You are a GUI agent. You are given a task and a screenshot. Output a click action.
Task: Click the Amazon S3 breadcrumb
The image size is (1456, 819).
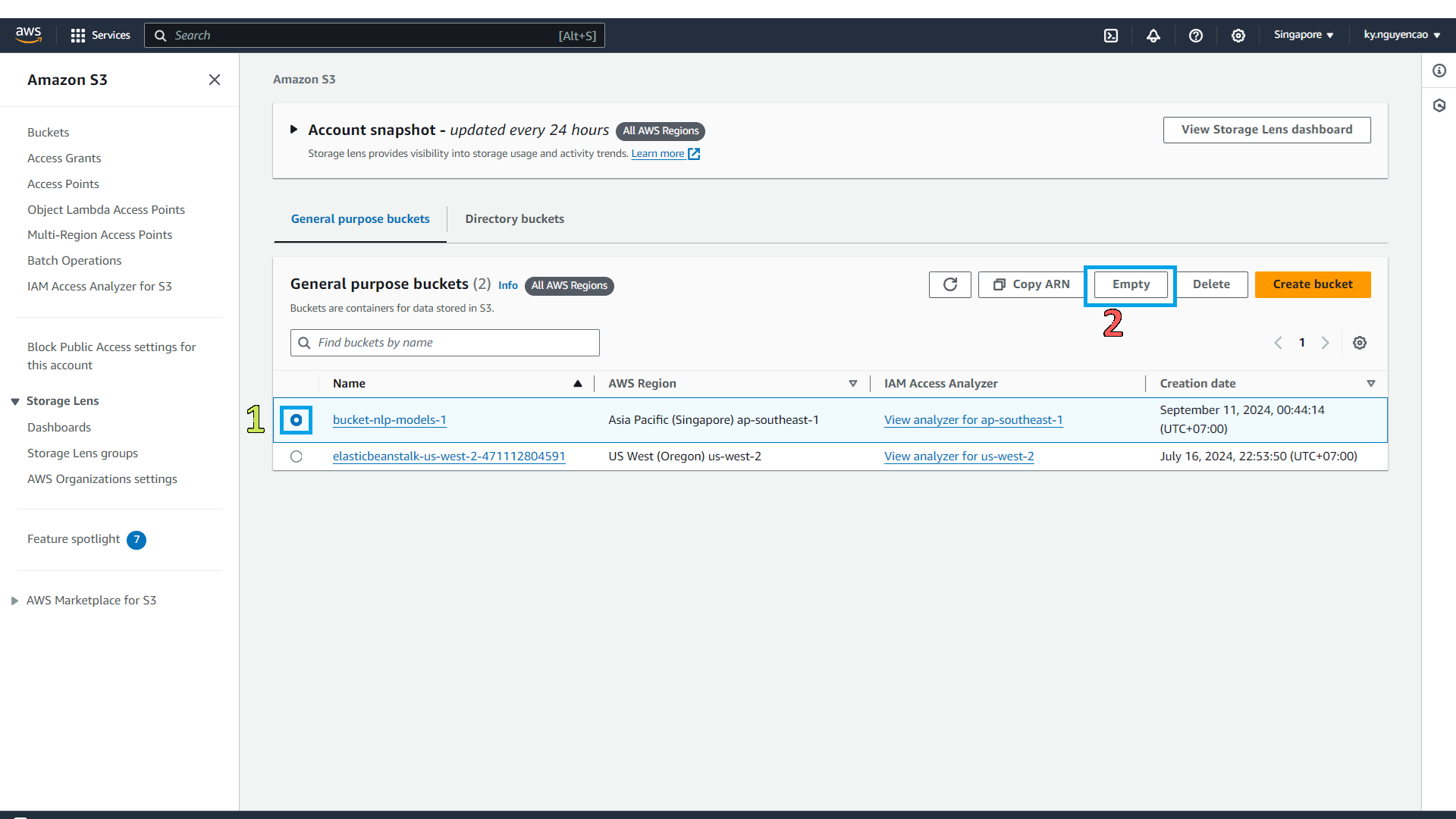click(x=304, y=80)
